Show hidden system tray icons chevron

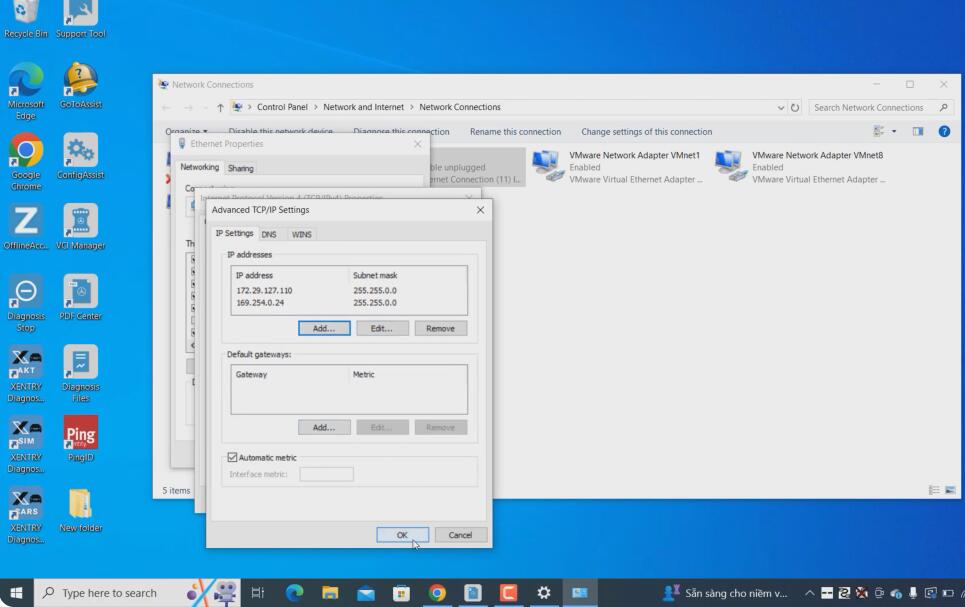pyautogui.click(x=809, y=593)
